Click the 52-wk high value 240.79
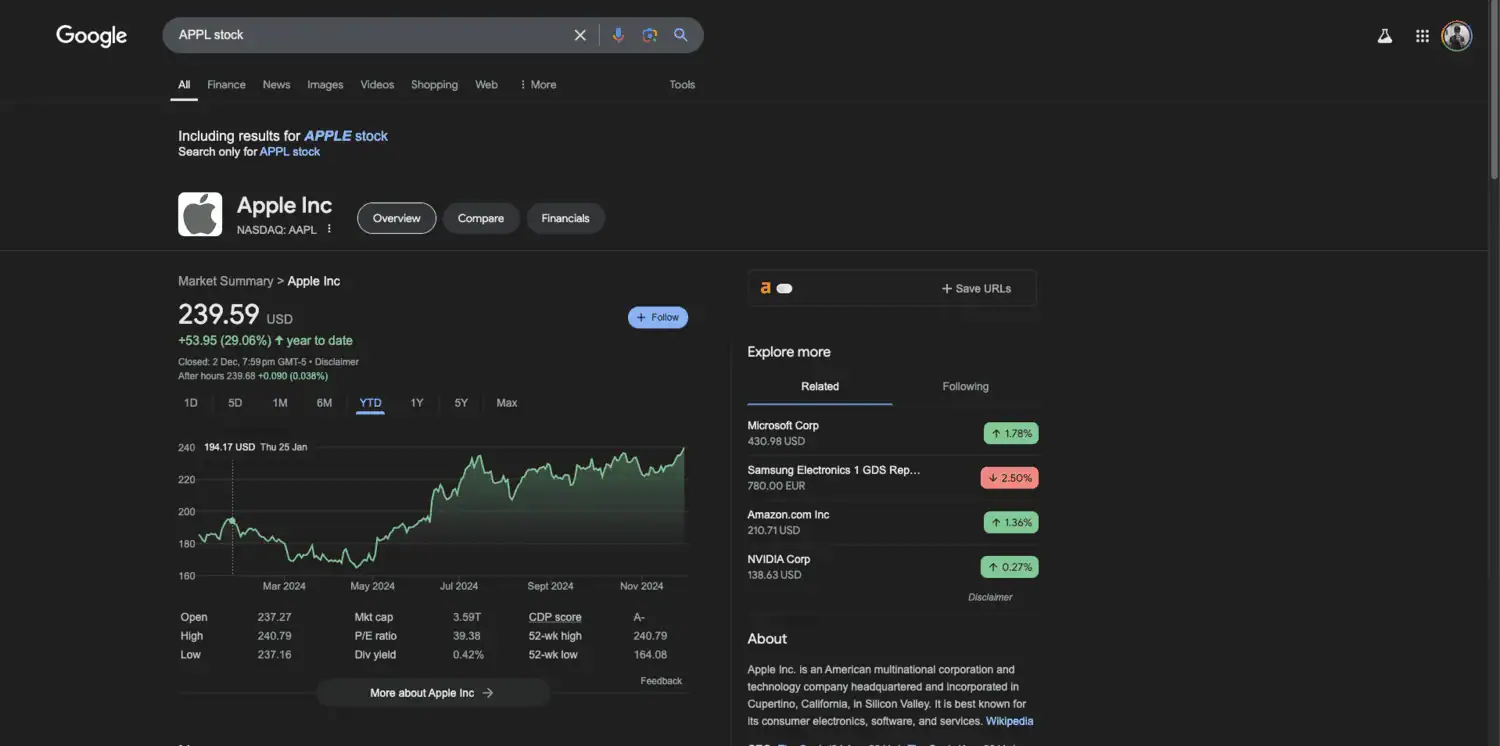This screenshot has width=1500, height=746. 650,636
